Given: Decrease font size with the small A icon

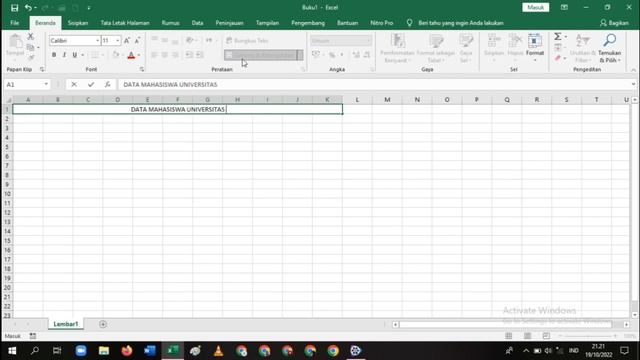Looking at the screenshot, I should pyautogui.click(x=138, y=40).
